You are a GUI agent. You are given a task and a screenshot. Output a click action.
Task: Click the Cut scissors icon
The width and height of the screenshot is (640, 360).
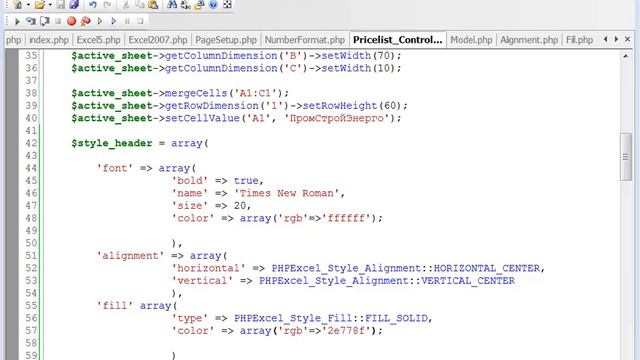126,5
